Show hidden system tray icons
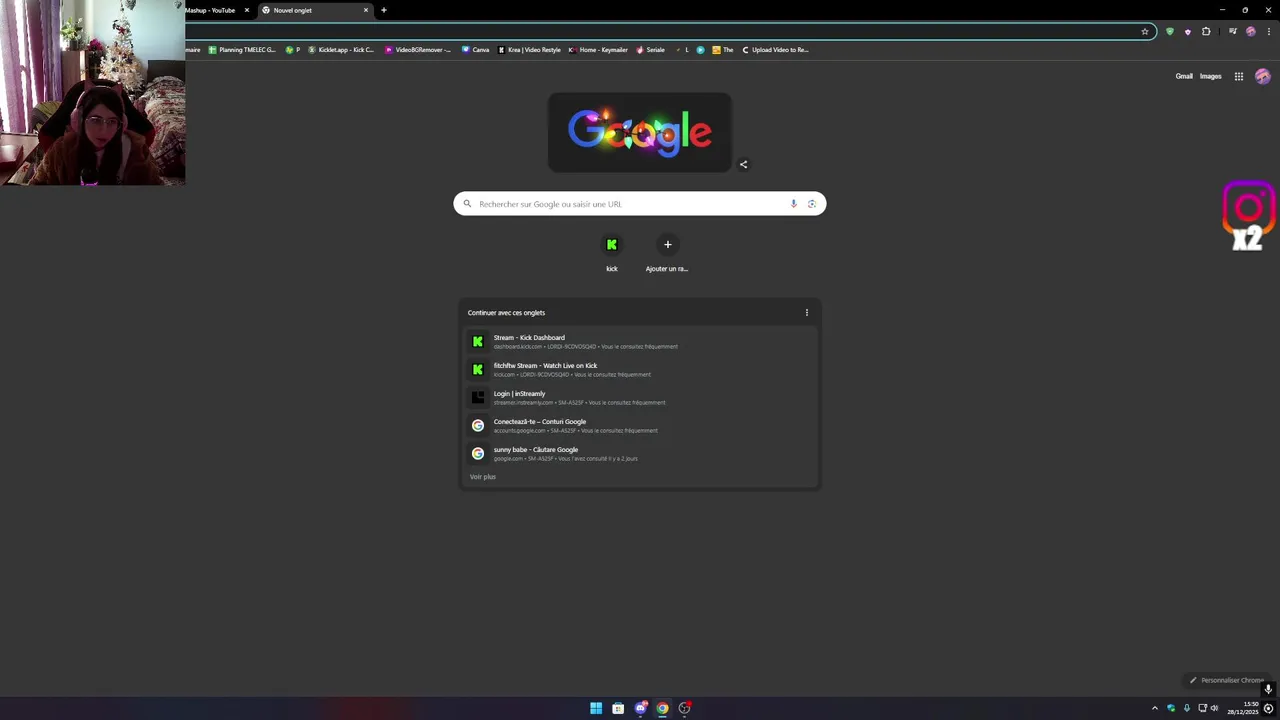 1155,708
